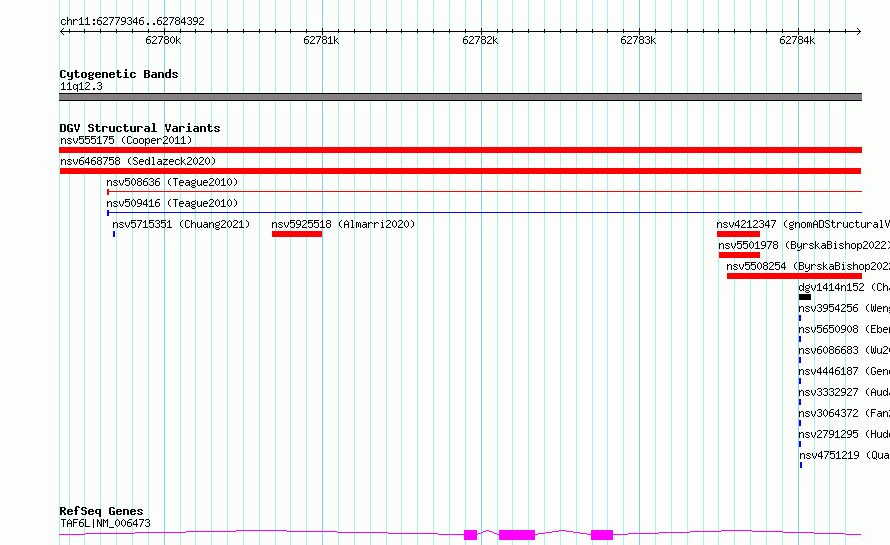Select the nsv3954256 variant label
The image size is (890, 545).
point(844,308)
